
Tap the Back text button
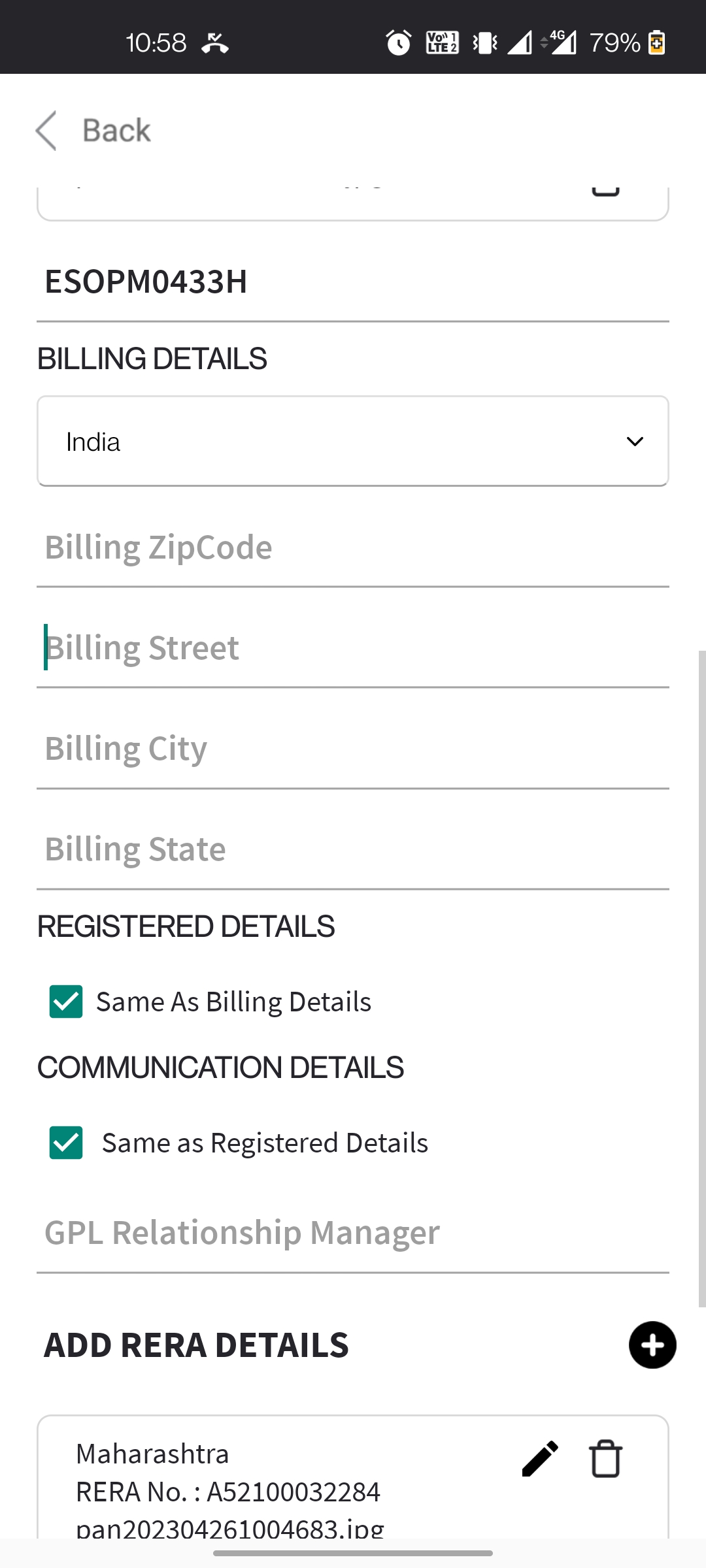tap(116, 131)
